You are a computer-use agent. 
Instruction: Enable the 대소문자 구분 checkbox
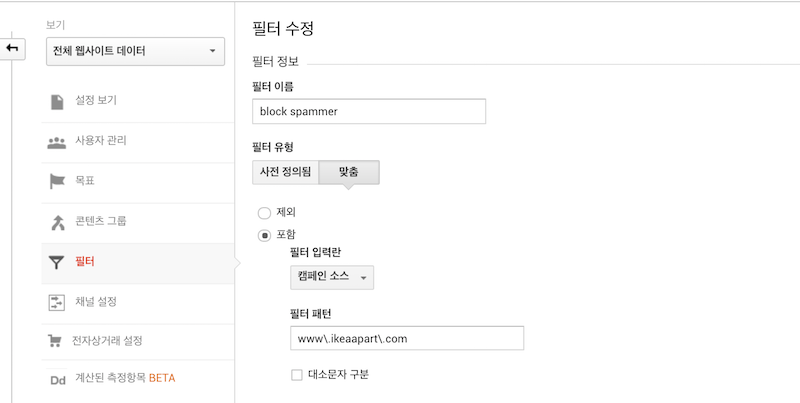296,375
